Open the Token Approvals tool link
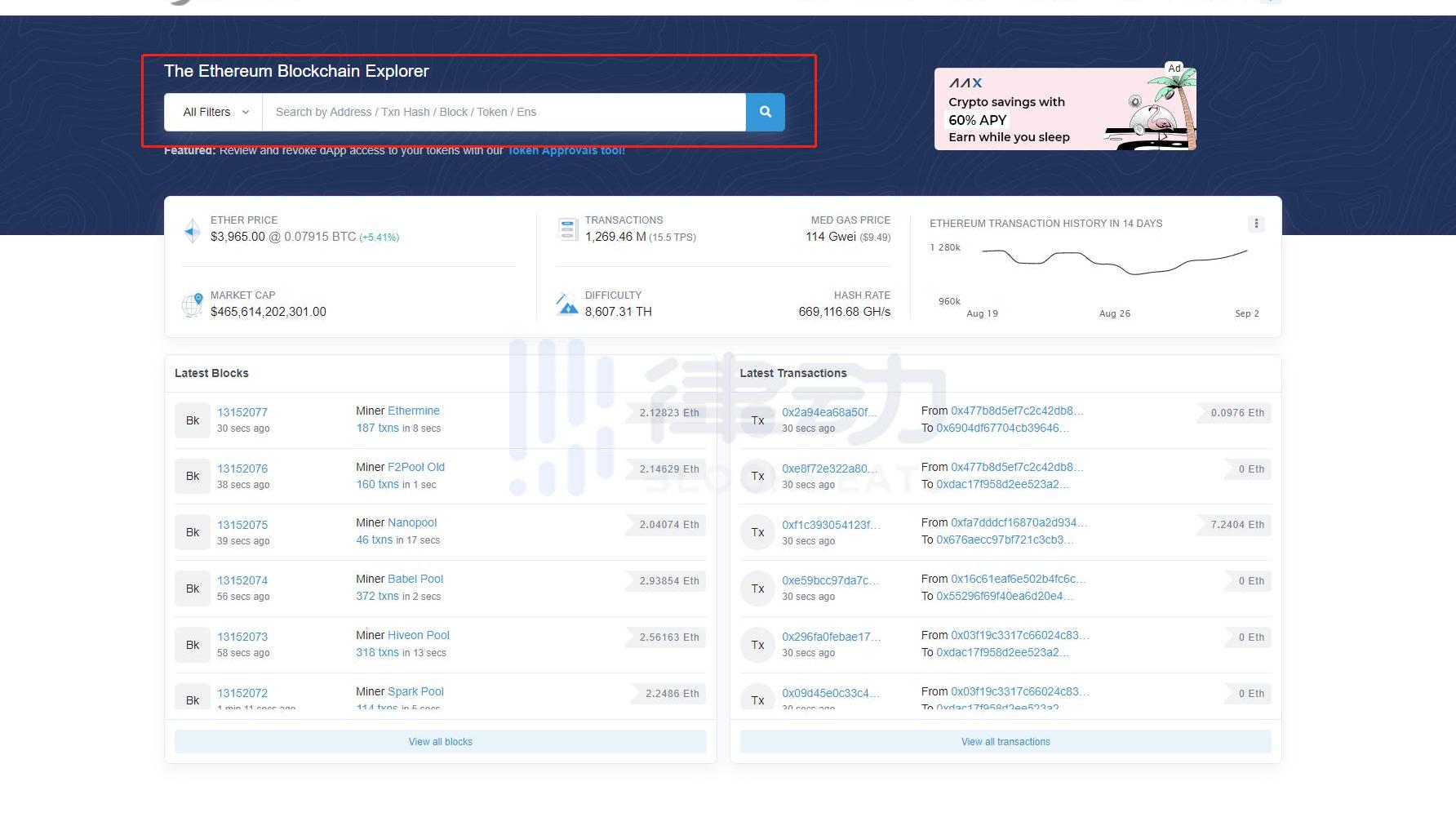Viewport: 1456px width, 835px height. pyautogui.click(x=566, y=150)
